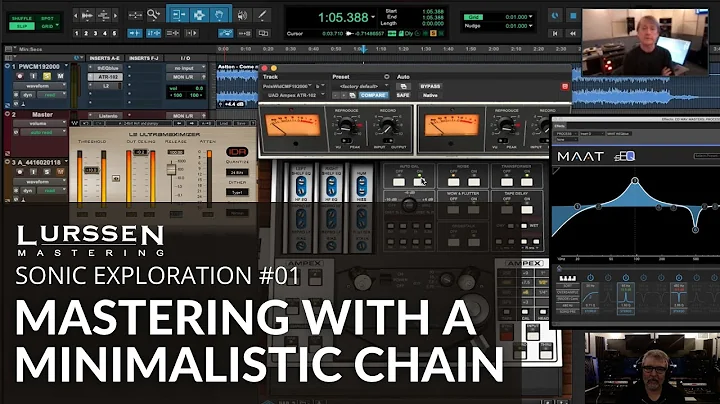This screenshot has height=404, width=720.
Task: Open 'no input' input selector on track 1
Action: (x=186, y=68)
